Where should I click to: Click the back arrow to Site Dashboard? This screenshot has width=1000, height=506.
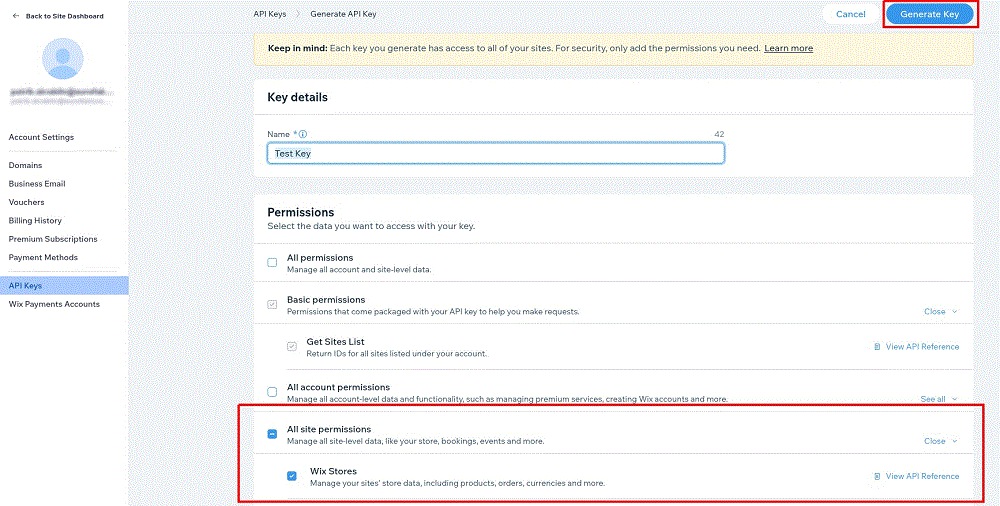coord(16,16)
